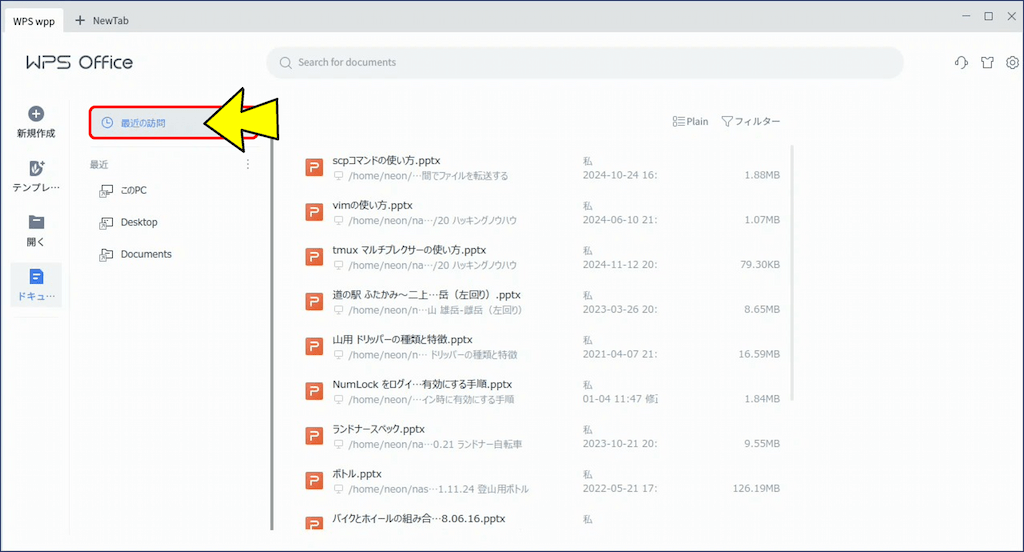Screen dimensions: 1024x552
Task: Click the 新規作成 plus icon
Action: [36, 115]
